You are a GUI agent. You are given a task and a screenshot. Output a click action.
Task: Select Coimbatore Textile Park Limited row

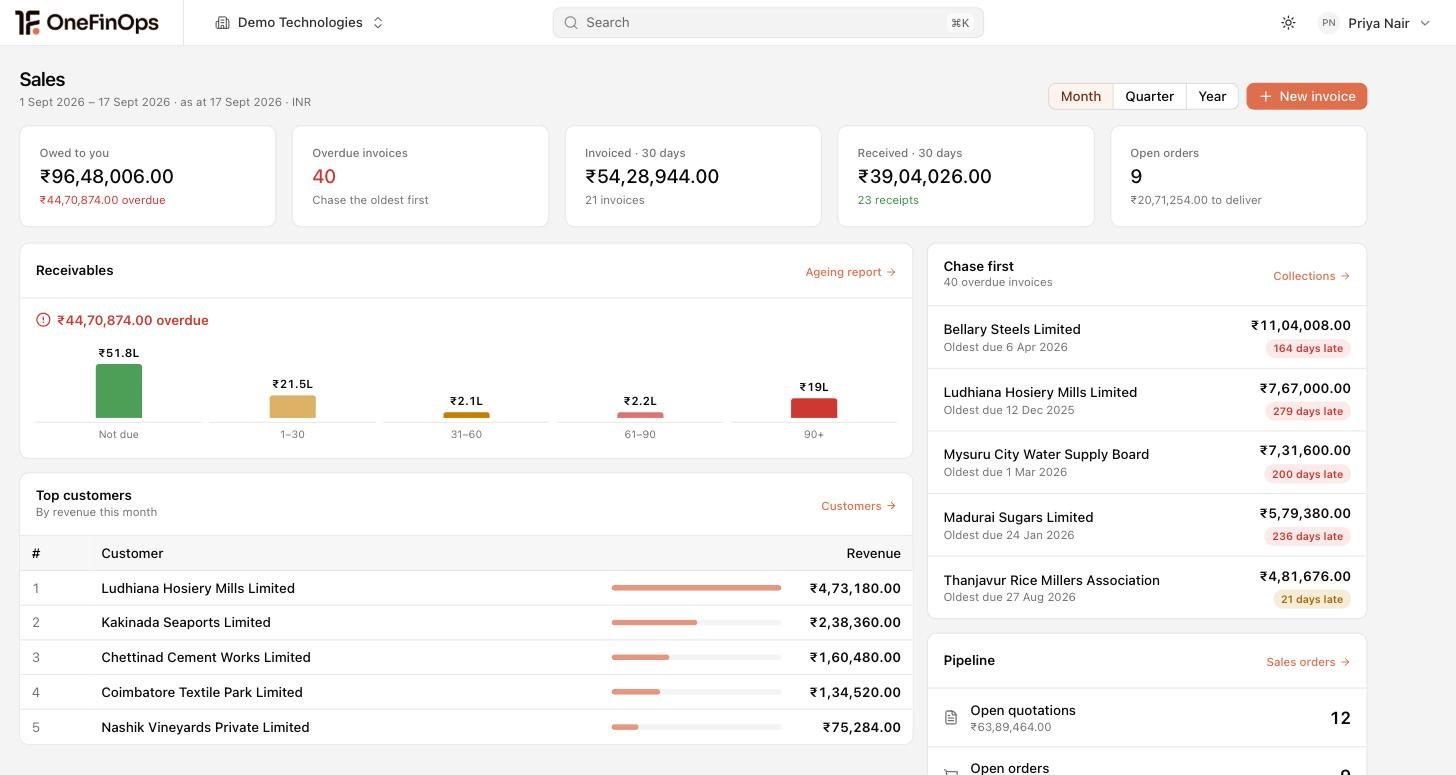click(466, 693)
